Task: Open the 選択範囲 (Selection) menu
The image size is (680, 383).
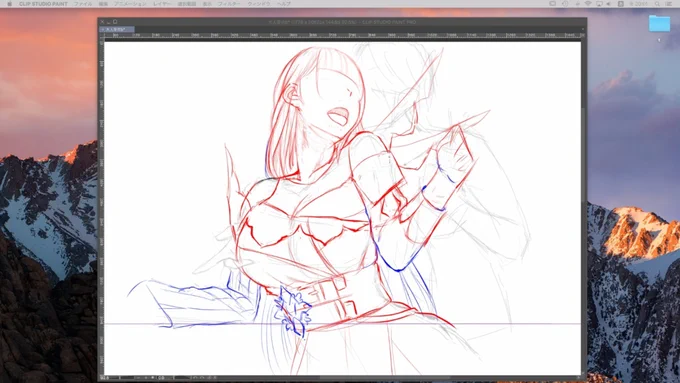Action: pos(186,3)
